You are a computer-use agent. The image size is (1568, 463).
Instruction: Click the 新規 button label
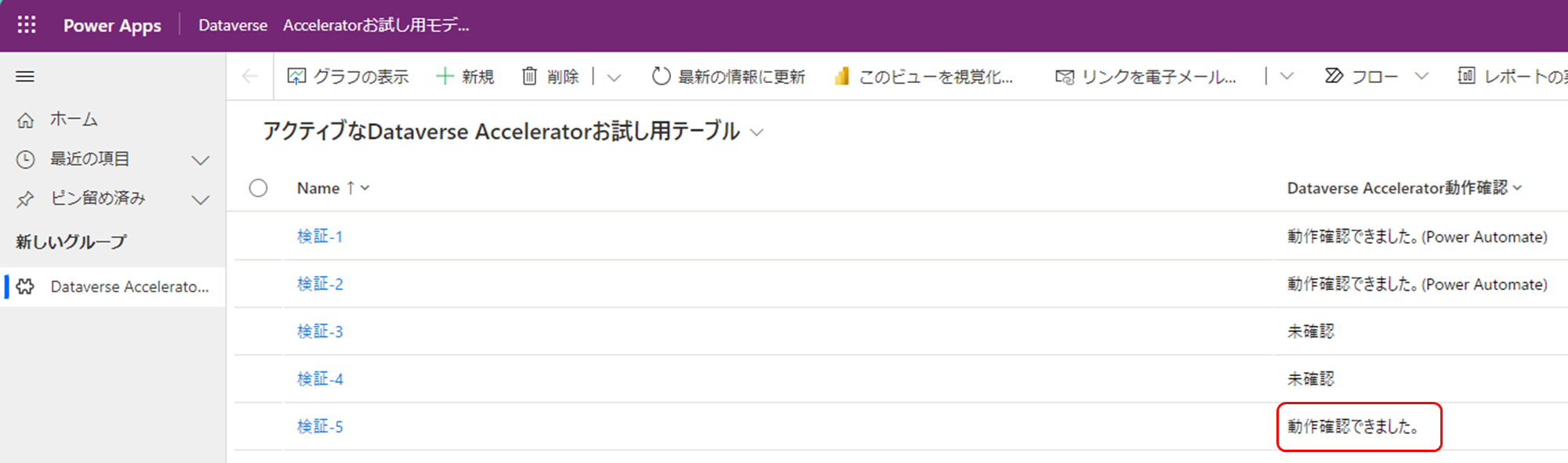tap(477, 77)
